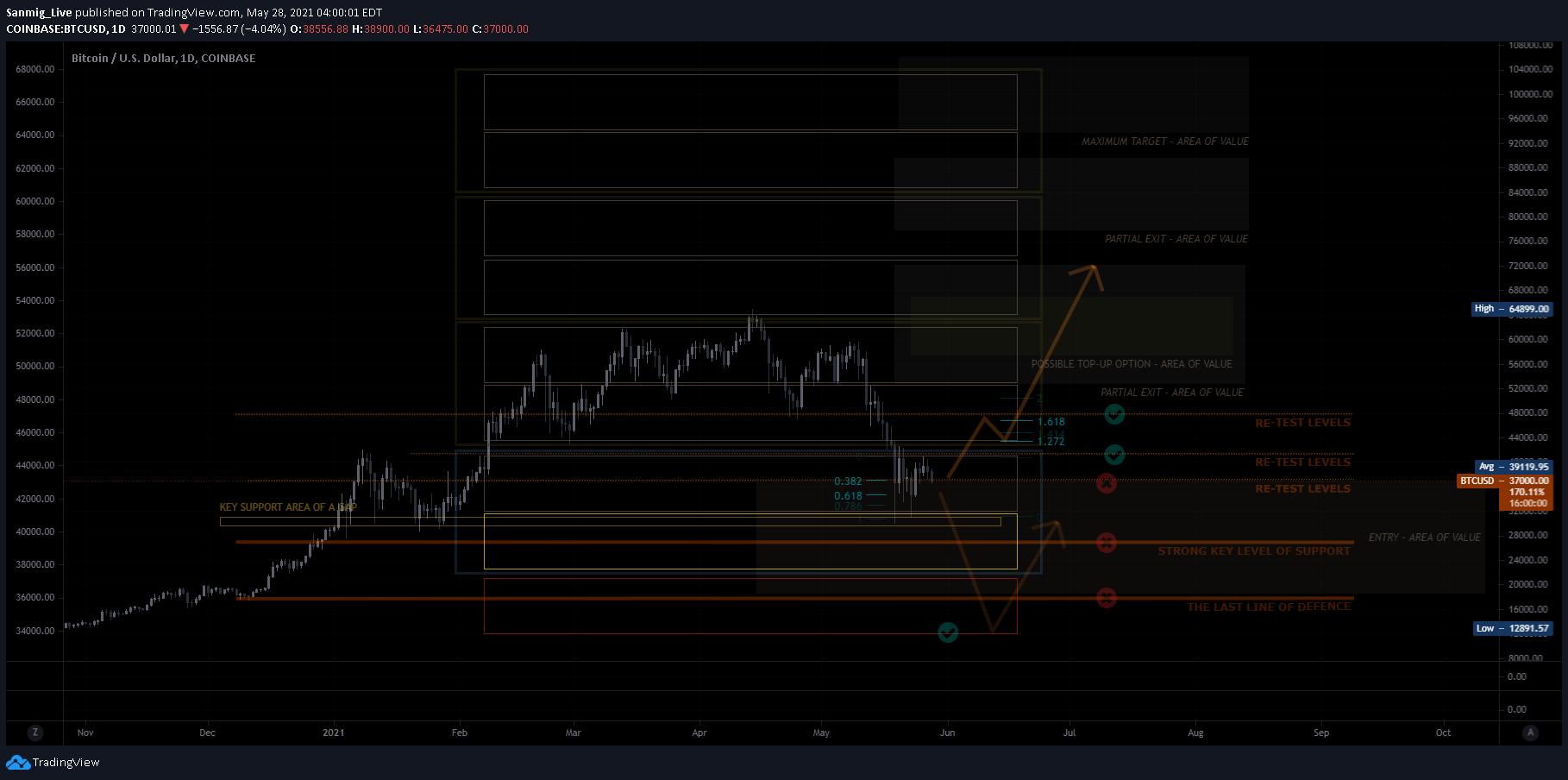The height and width of the screenshot is (780, 1568).
Task: Click the POSSIBLE TOP-UP OPTION - AREA OF VALUE label
Action: pyautogui.click(x=1132, y=364)
